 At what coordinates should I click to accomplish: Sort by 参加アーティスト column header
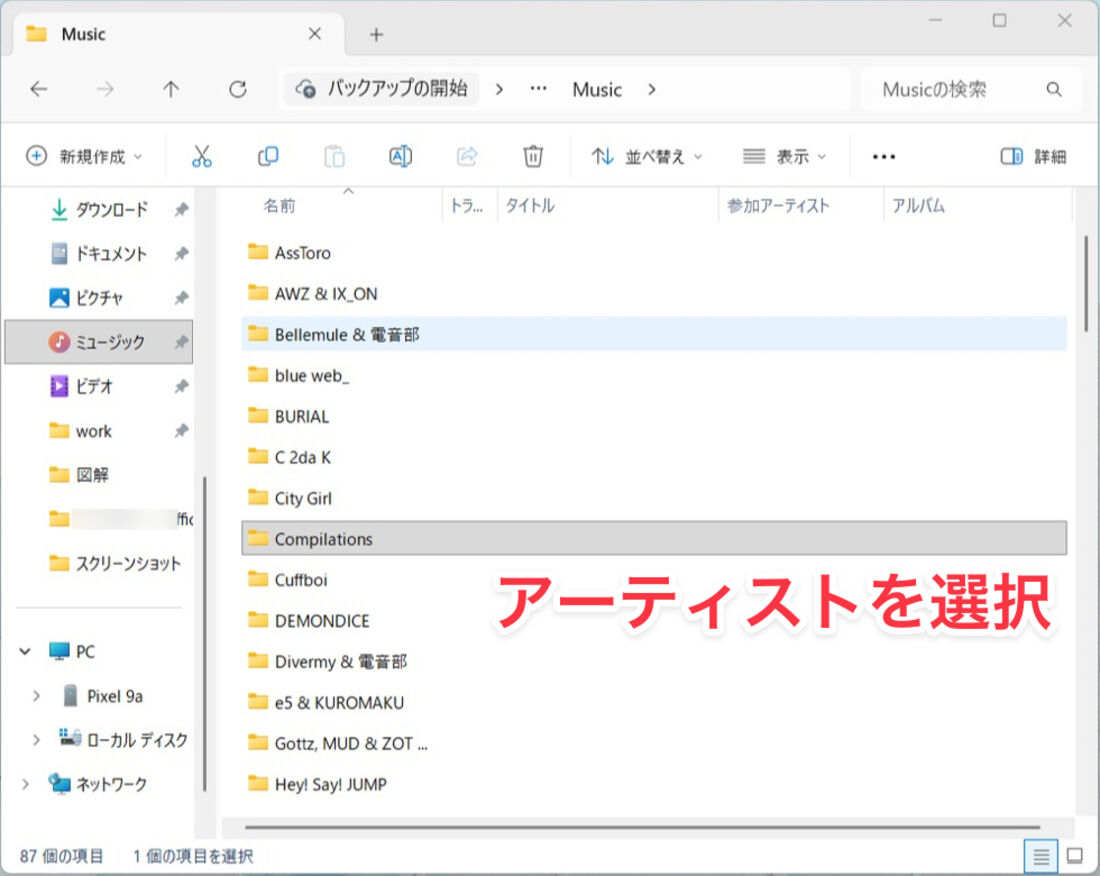779,205
